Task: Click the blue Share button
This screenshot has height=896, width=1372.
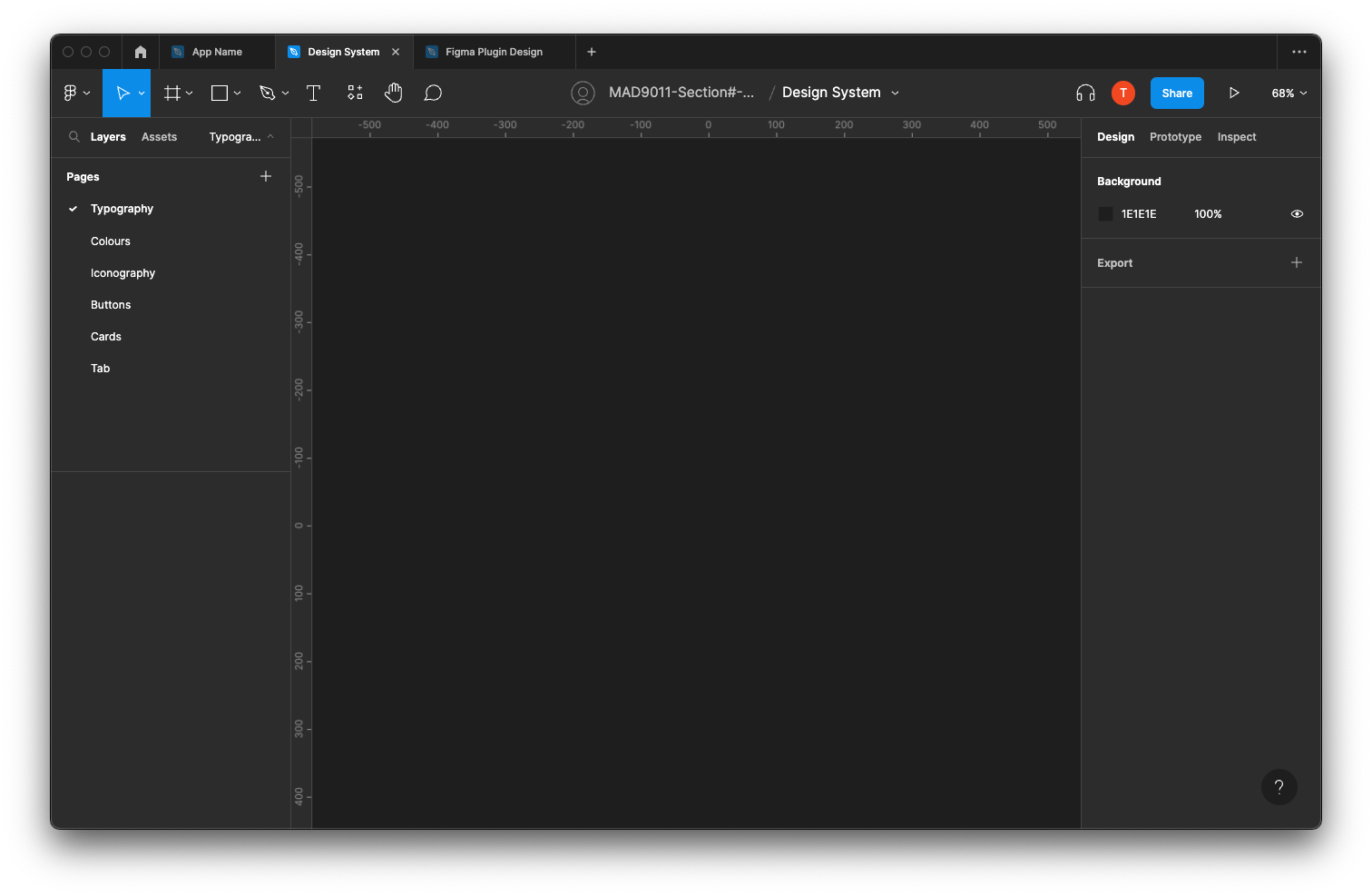Action: pos(1177,93)
